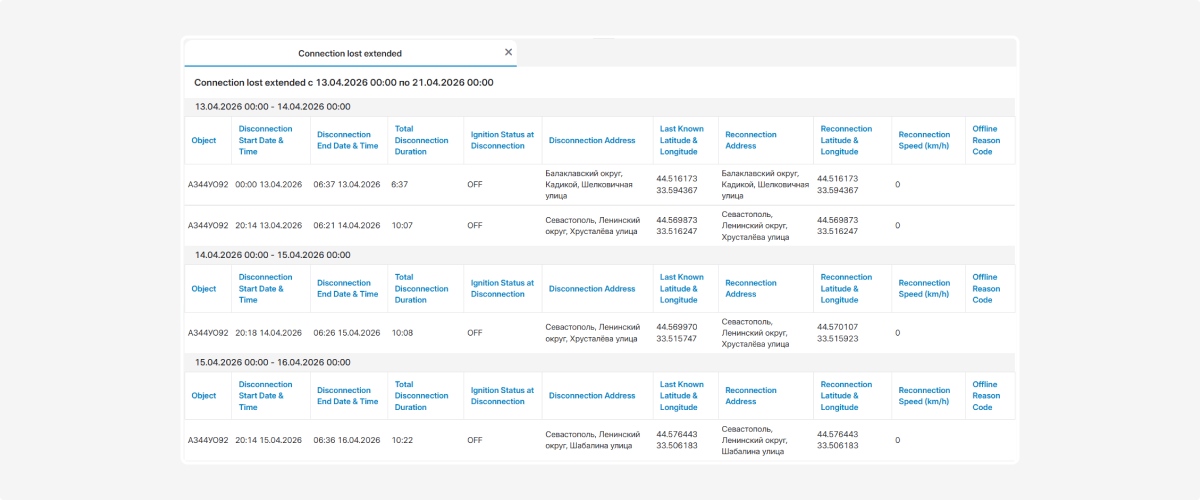Click Offline Reason Code header in 13.04.2026 table
Screen dimensions: 1200x500
click(985, 141)
